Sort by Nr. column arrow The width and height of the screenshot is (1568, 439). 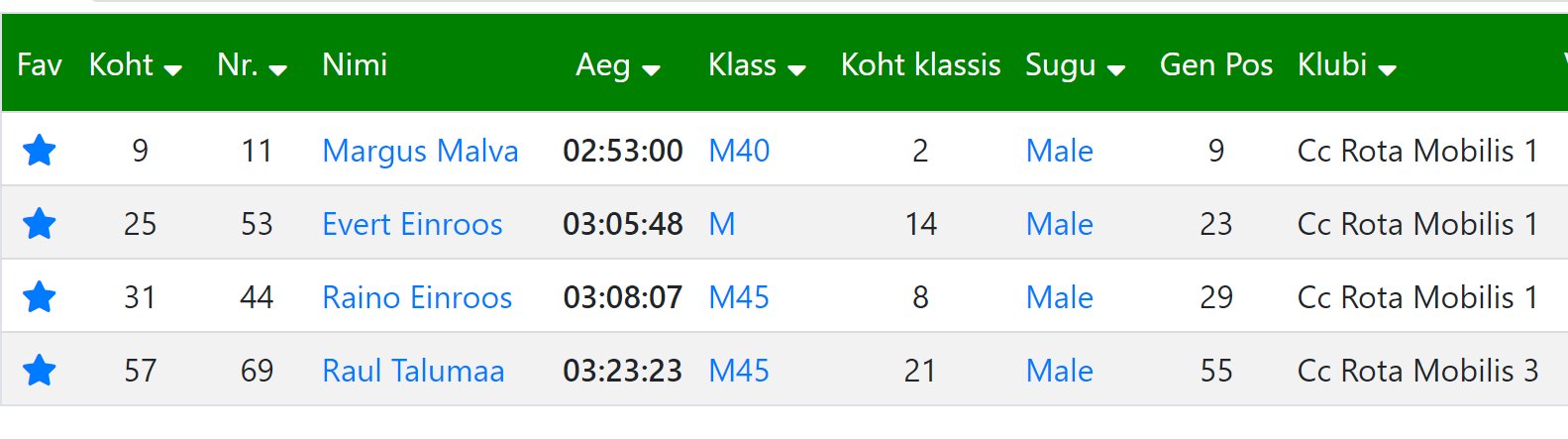[x=277, y=69]
